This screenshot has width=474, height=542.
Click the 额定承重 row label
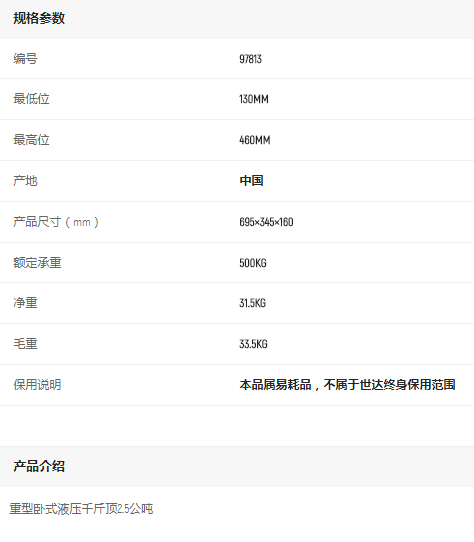coord(37,263)
